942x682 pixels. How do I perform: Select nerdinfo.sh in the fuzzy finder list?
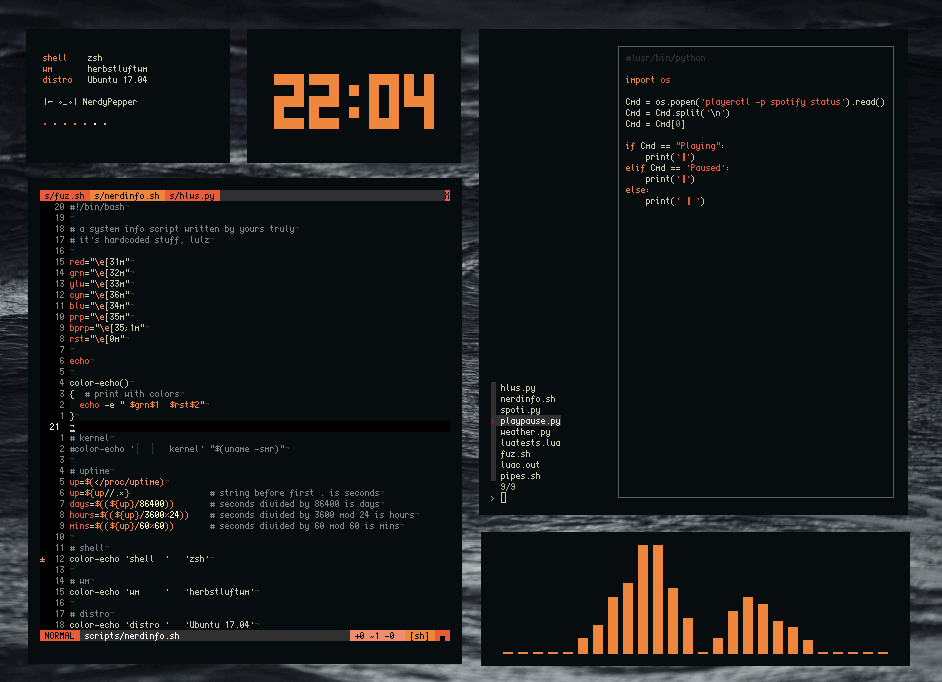point(528,399)
